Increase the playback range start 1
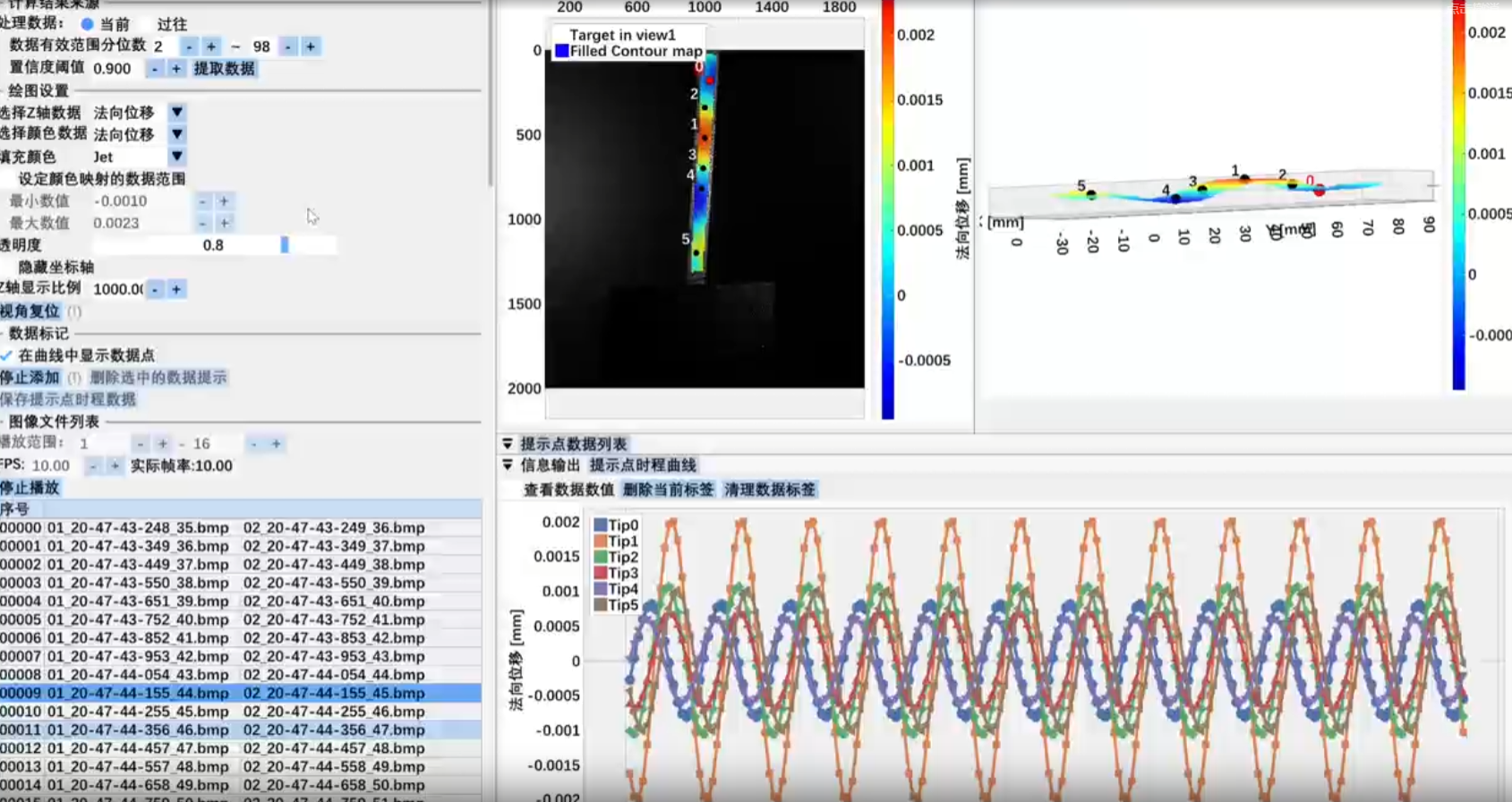This screenshot has height=802, width=1512. (163, 444)
